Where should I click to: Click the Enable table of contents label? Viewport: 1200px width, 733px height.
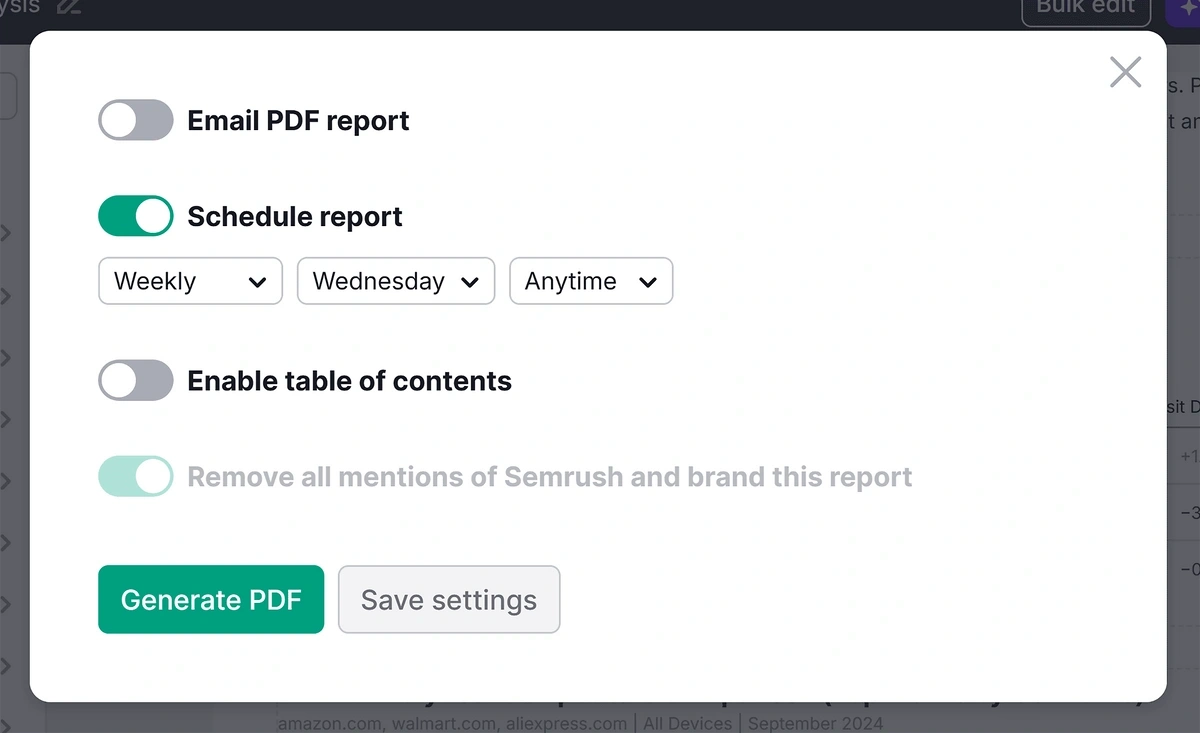(x=350, y=381)
